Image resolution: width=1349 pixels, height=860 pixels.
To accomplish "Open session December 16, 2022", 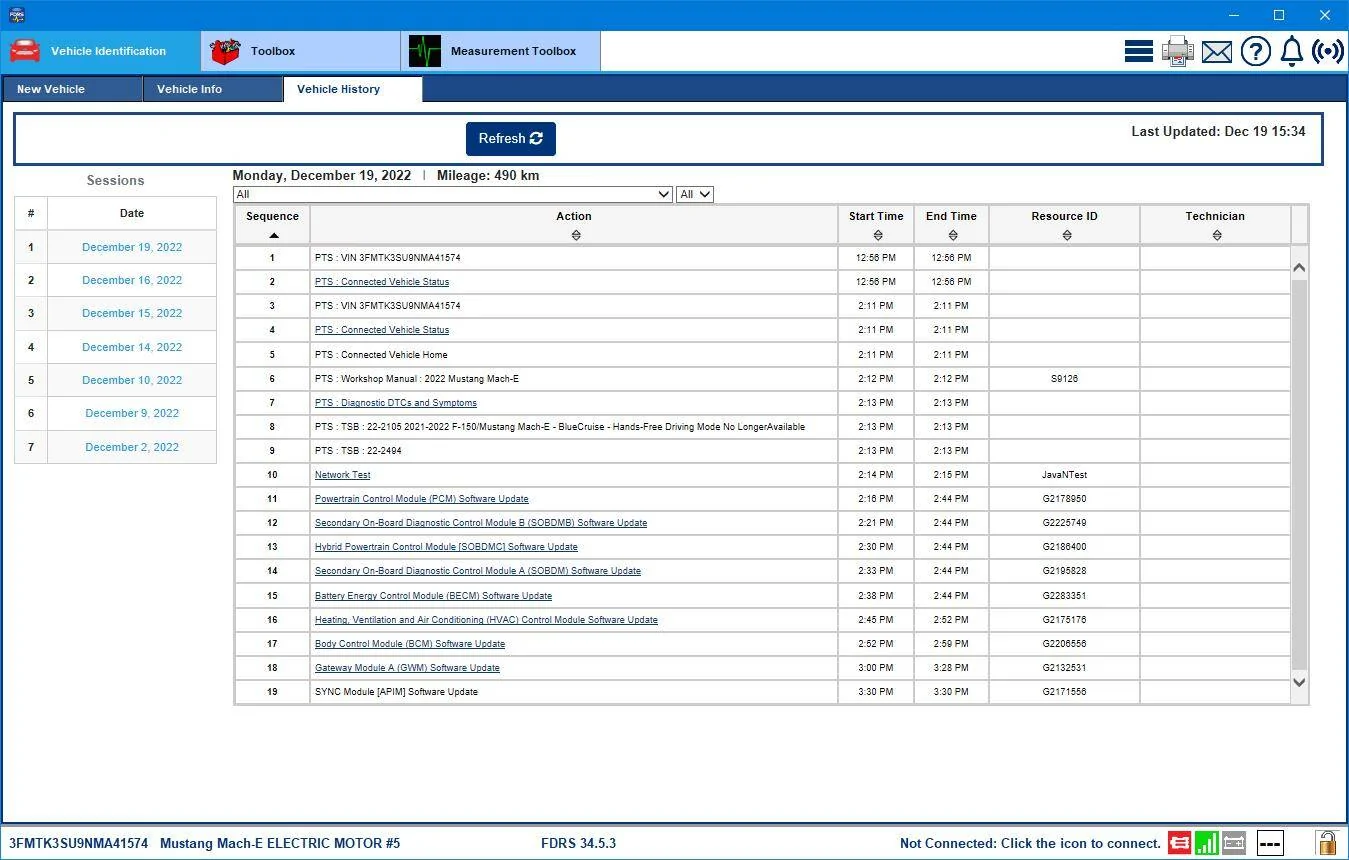I will click(132, 280).
